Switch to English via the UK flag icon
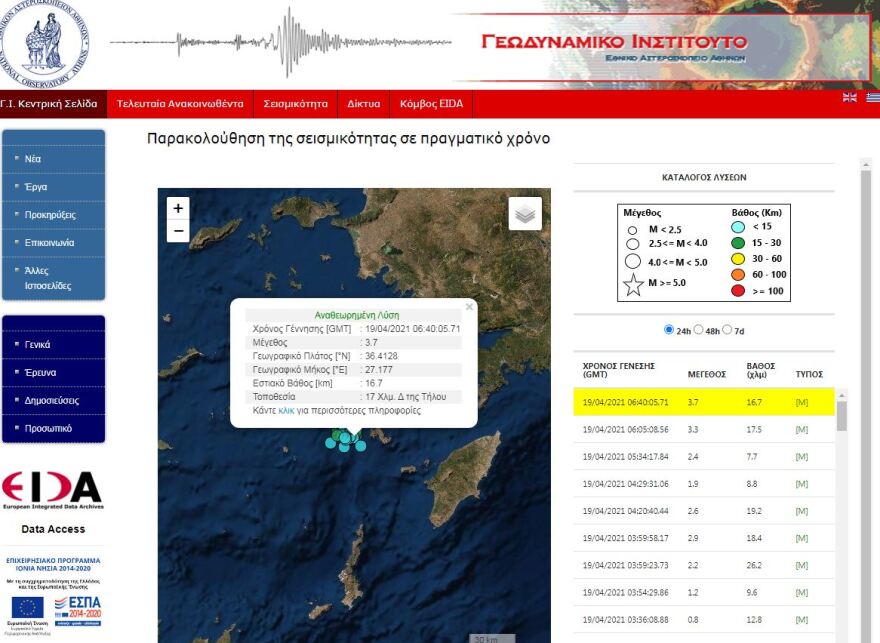The width and height of the screenshot is (880, 643). pos(849,98)
